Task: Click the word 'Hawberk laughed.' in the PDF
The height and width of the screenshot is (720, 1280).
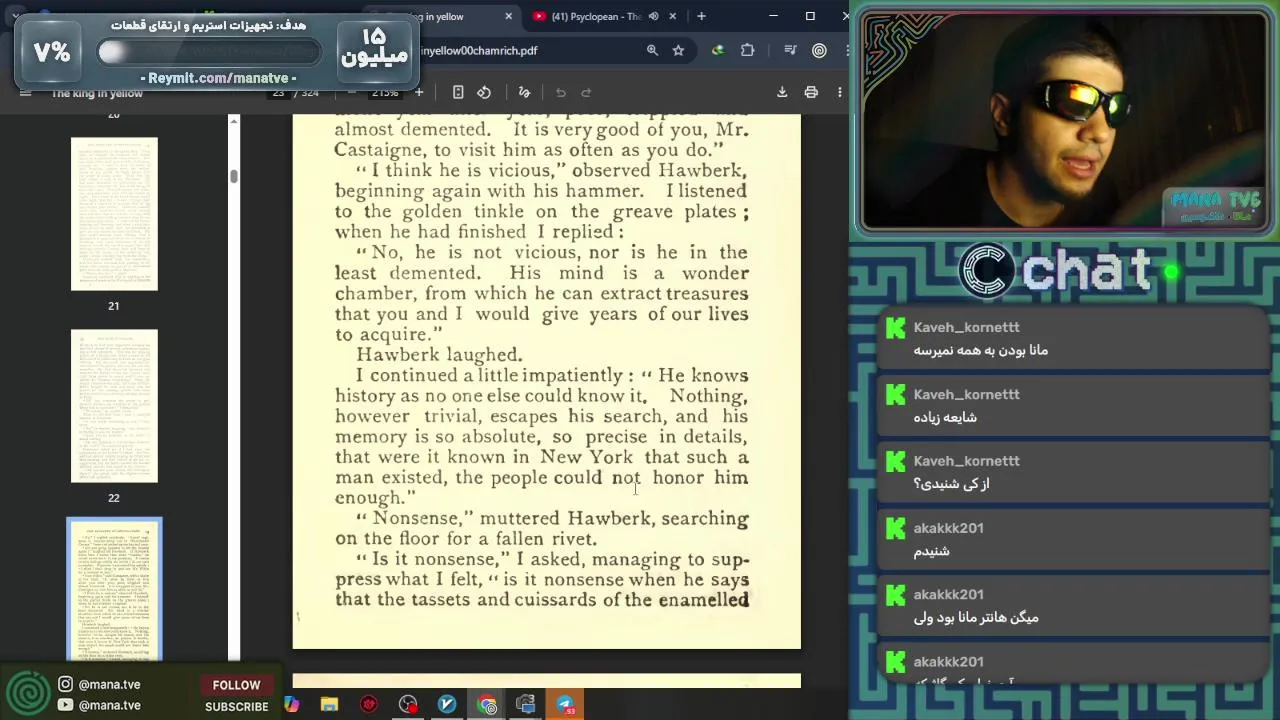Action: (439, 355)
